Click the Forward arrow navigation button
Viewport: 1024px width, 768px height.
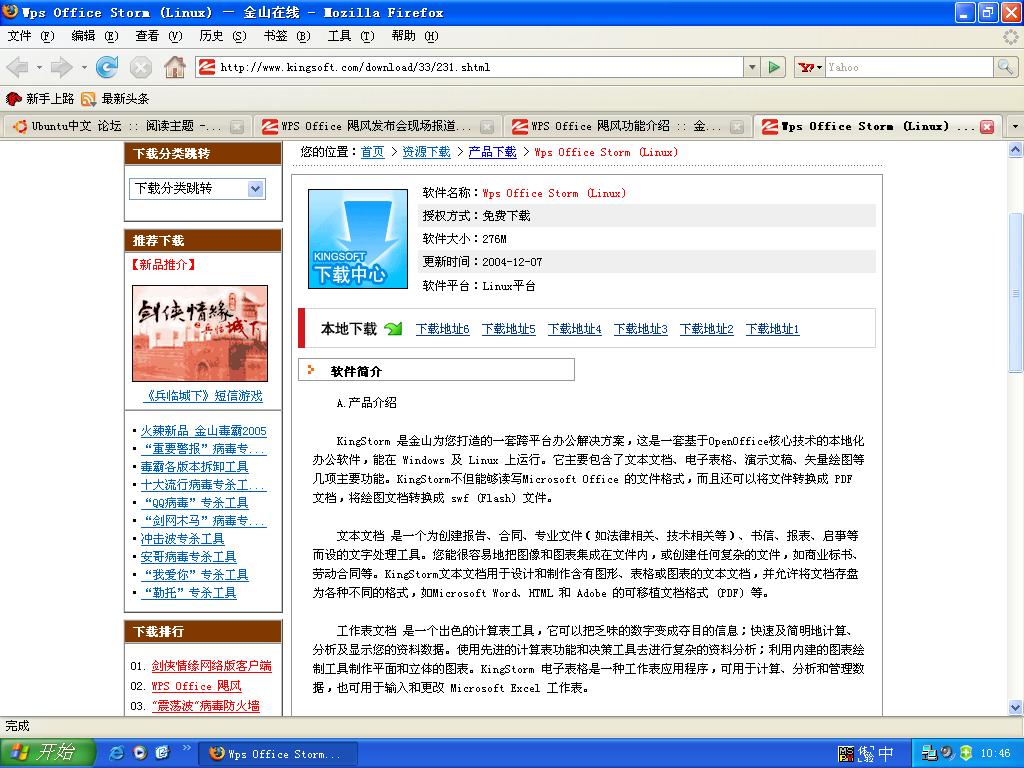pyautogui.click(x=61, y=67)
